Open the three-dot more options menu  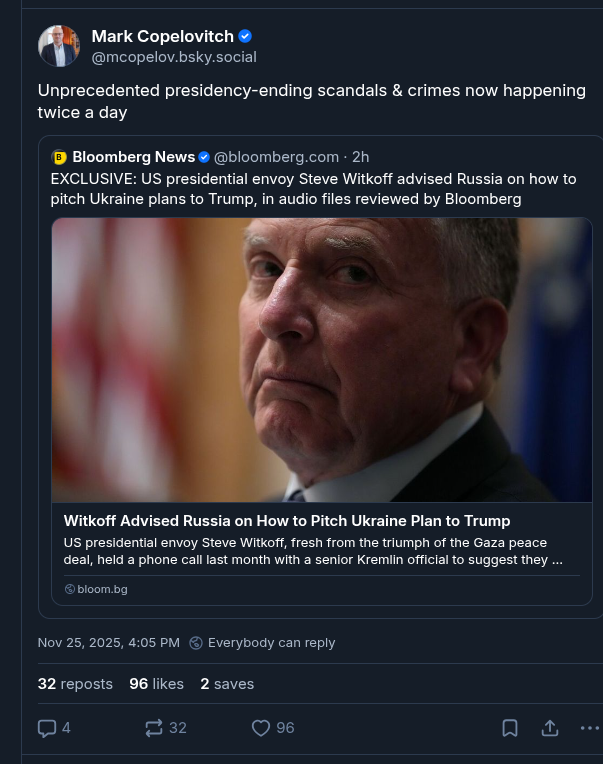[x=590, y=728]
